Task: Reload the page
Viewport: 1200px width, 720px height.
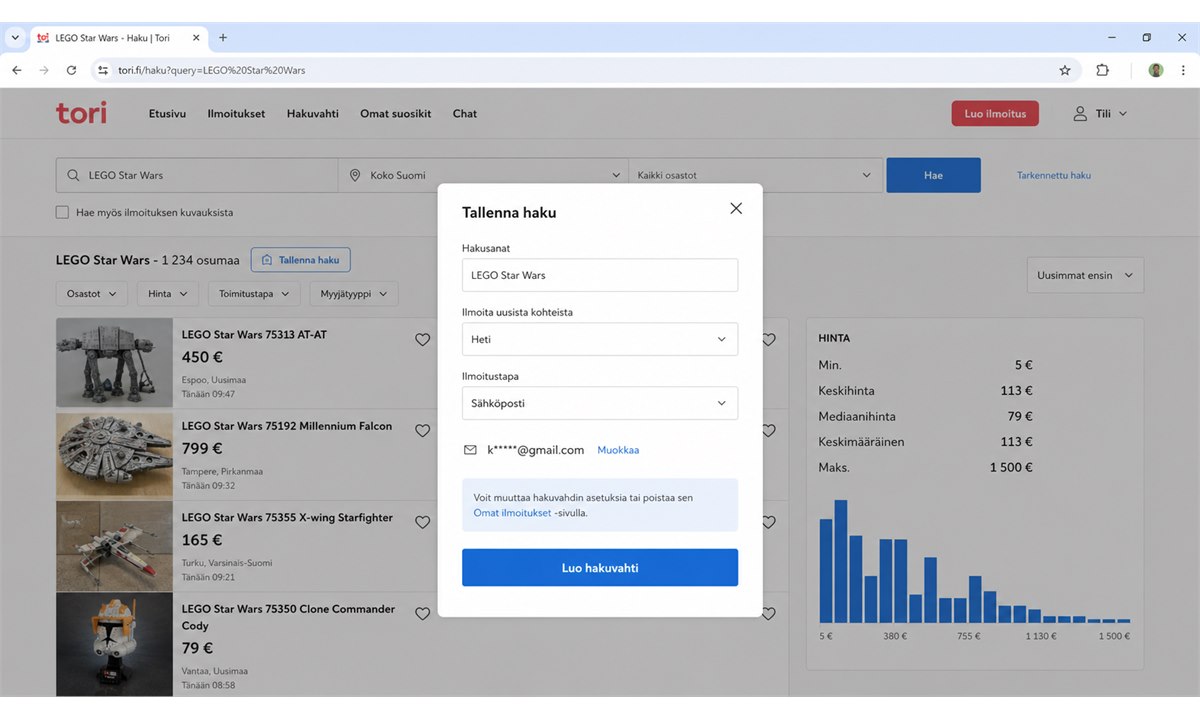Action: [71, 70]
